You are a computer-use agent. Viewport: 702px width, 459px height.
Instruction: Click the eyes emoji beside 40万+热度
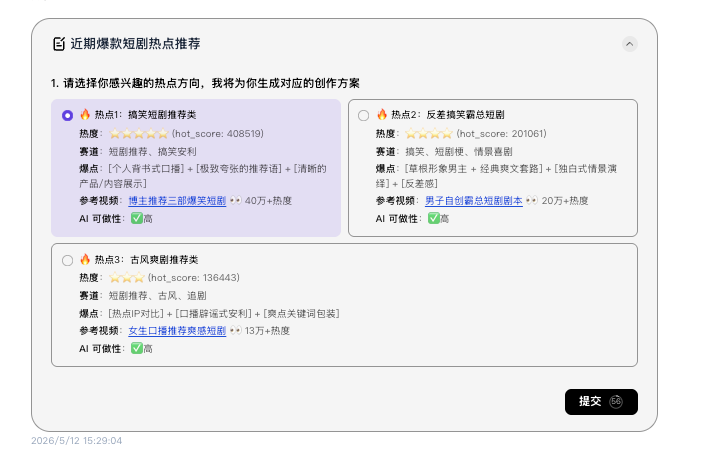click(x=235, y=201)
